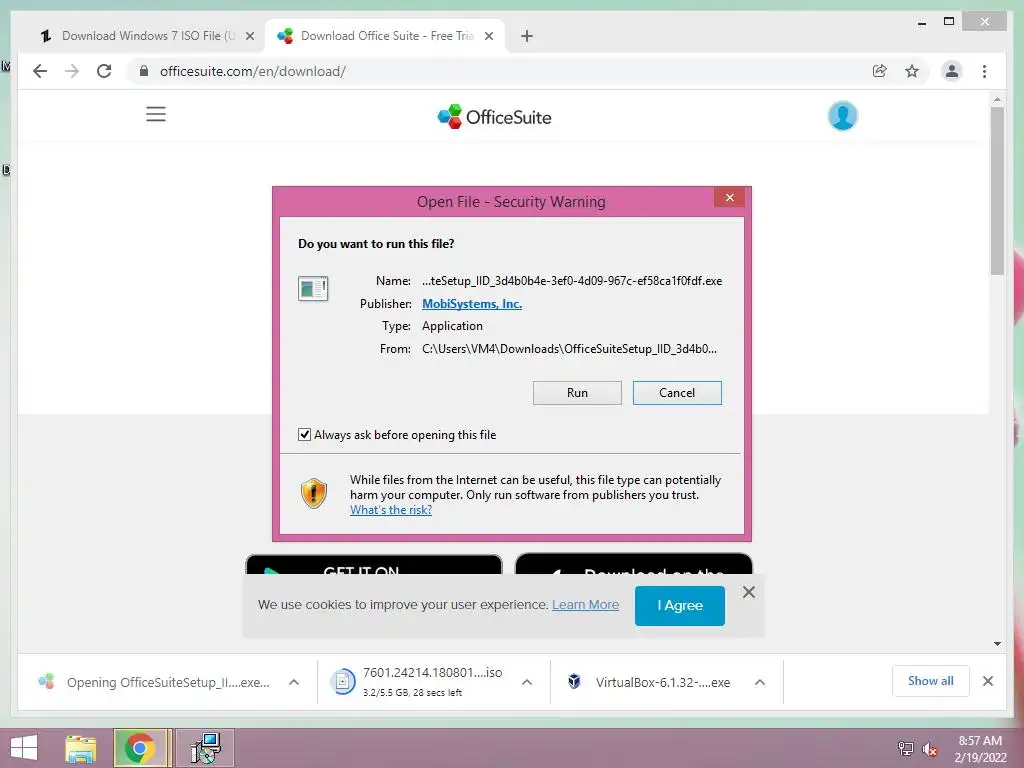Screen dimensions: 1024x768
Task: Open the Learn More cookie link
Action: [x=585, y=605]
